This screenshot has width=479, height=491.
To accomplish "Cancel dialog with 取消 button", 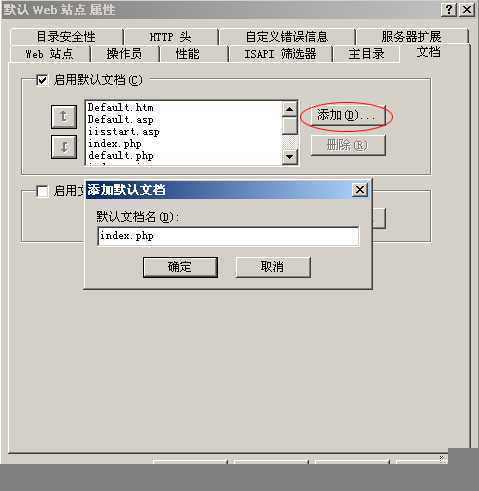I will [x=273, y=267].
